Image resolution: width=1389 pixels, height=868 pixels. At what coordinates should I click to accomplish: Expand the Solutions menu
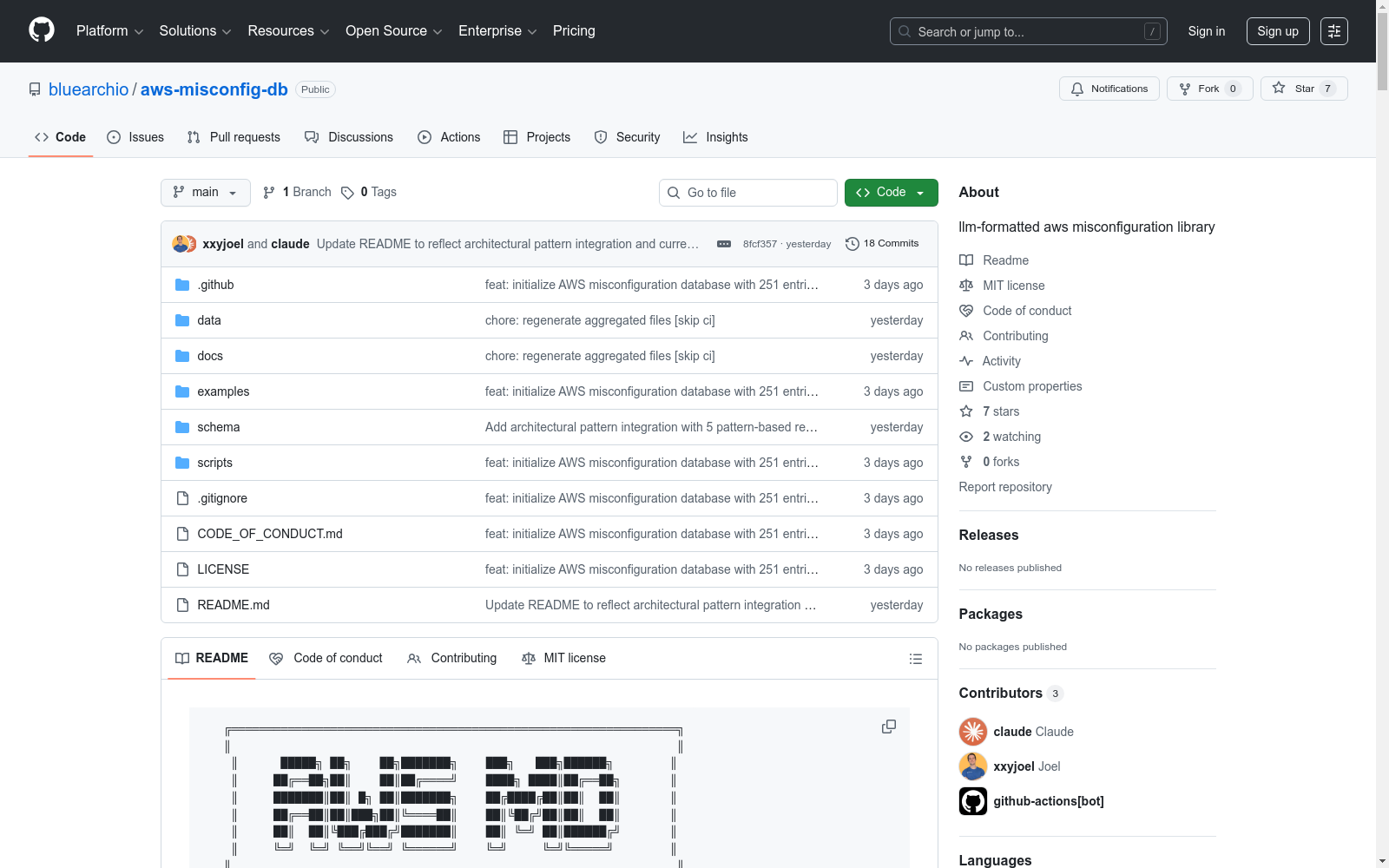coord(195,31)
